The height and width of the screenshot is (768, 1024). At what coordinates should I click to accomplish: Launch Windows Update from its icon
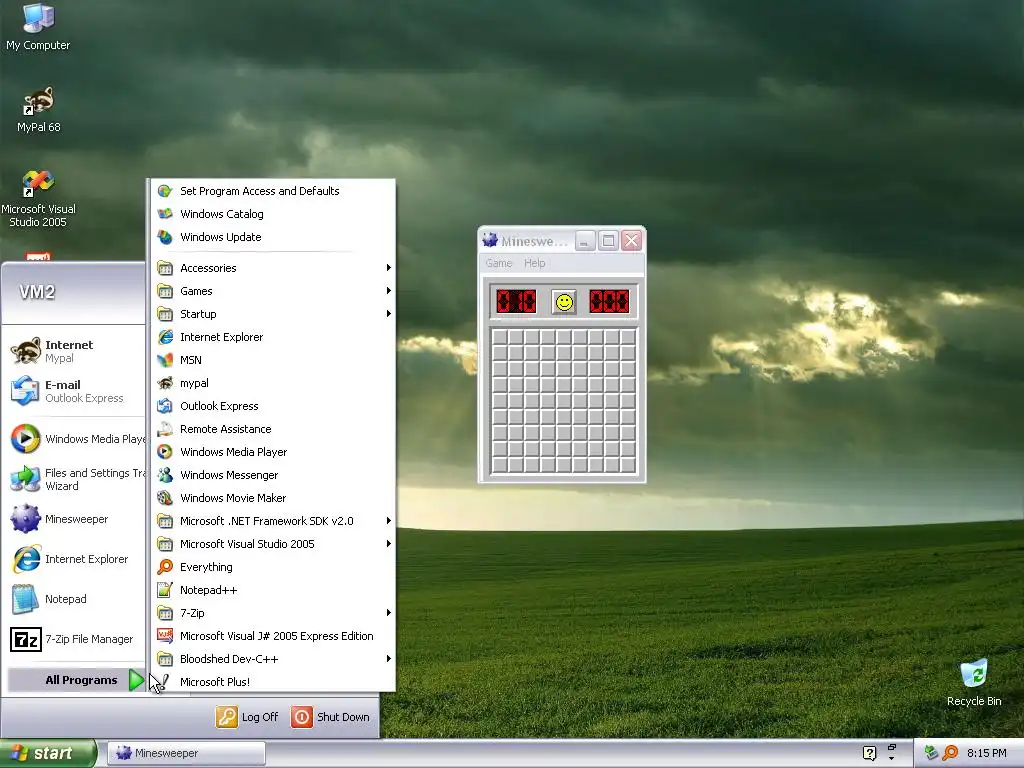click(165, 237)
